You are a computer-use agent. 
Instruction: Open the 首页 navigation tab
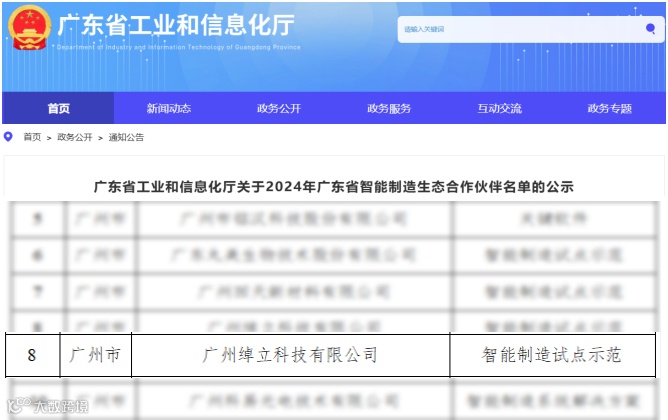click(x=58, y=108)
